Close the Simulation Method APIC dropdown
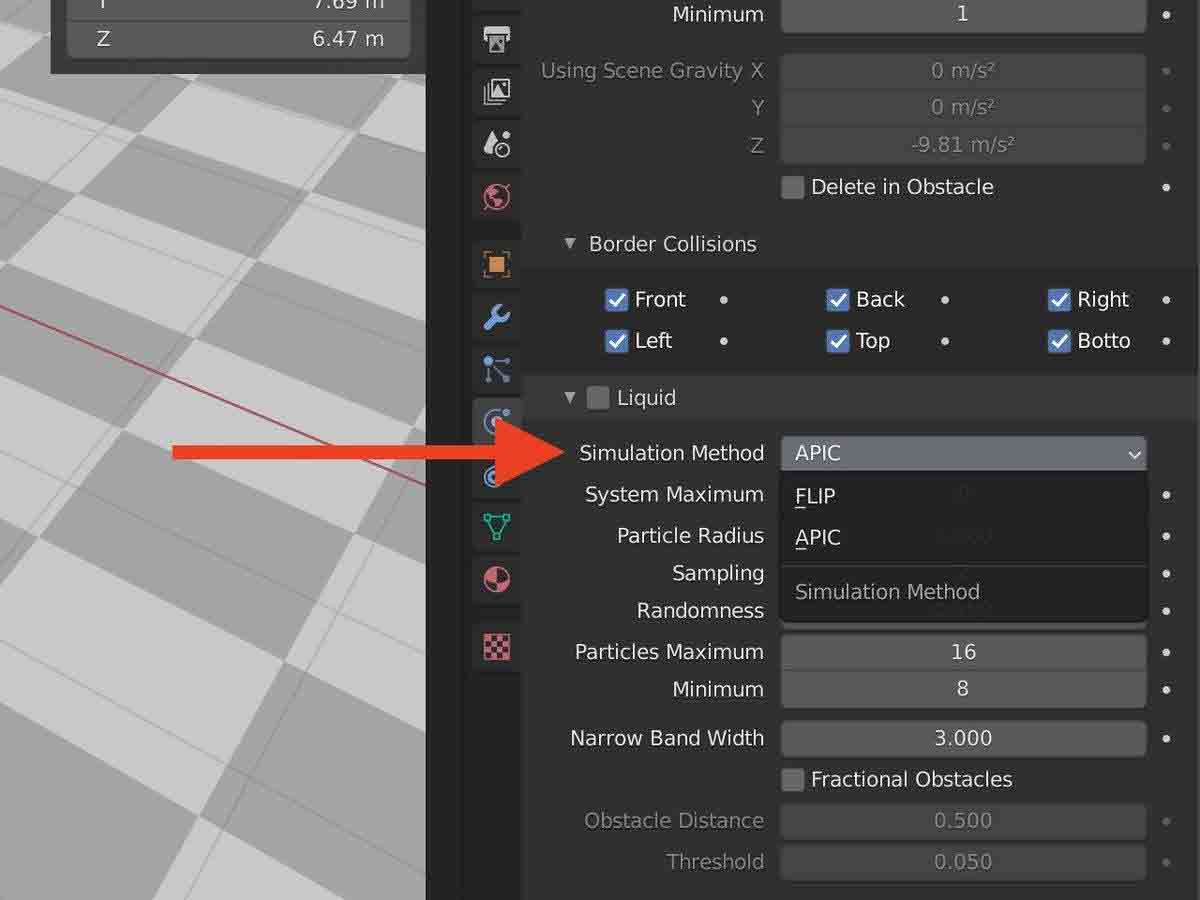This screenshot has height=900, width=1200. (x=963, y=453)
